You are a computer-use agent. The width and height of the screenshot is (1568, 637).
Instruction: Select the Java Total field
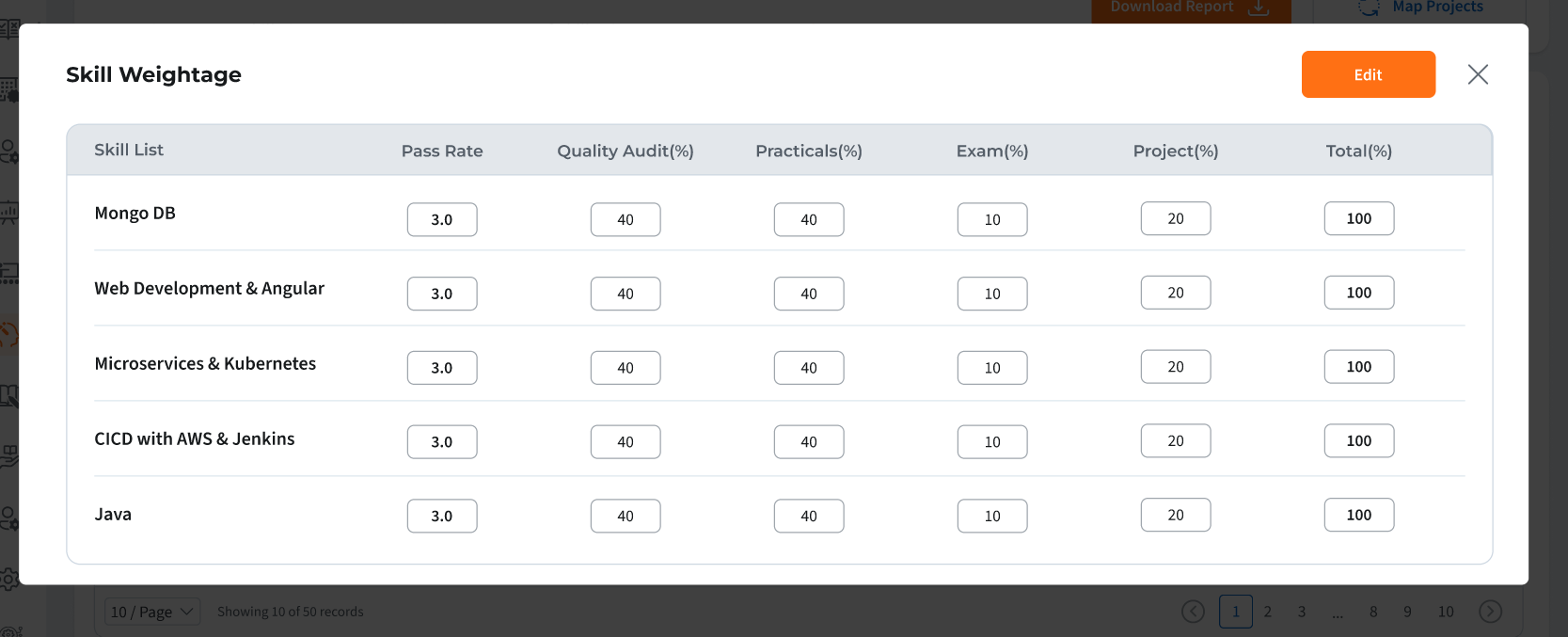1359,516
